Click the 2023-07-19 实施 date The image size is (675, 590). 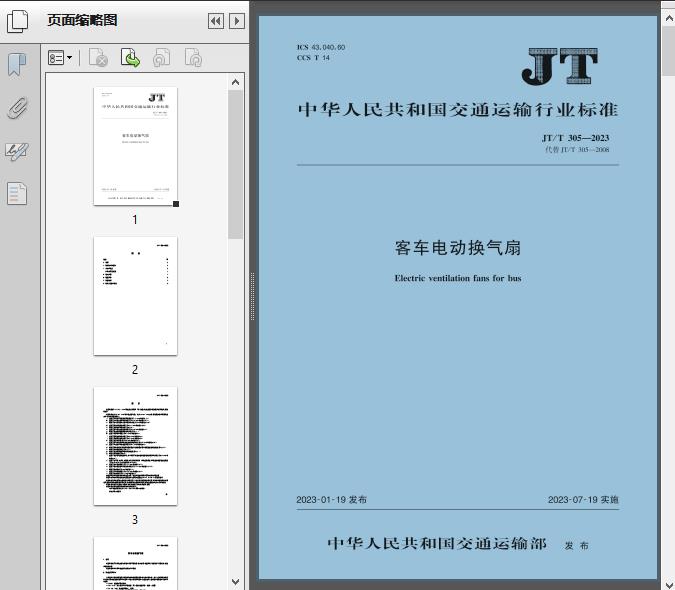pos(583,500)
